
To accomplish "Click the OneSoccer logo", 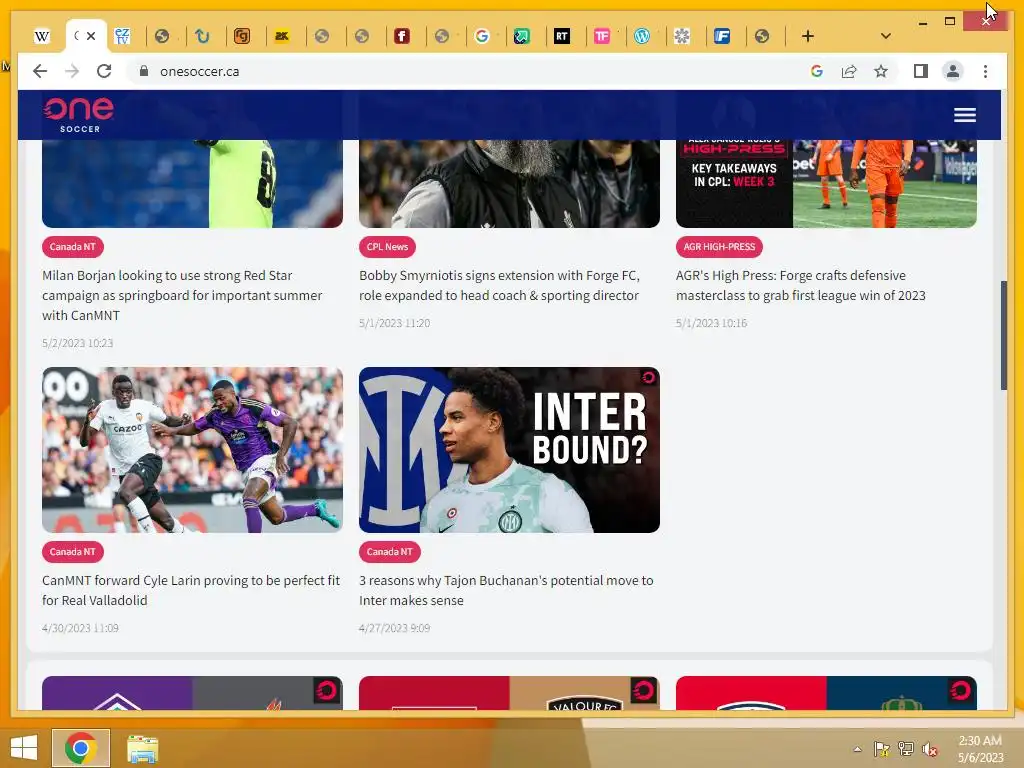I will [x=78, y=115].
